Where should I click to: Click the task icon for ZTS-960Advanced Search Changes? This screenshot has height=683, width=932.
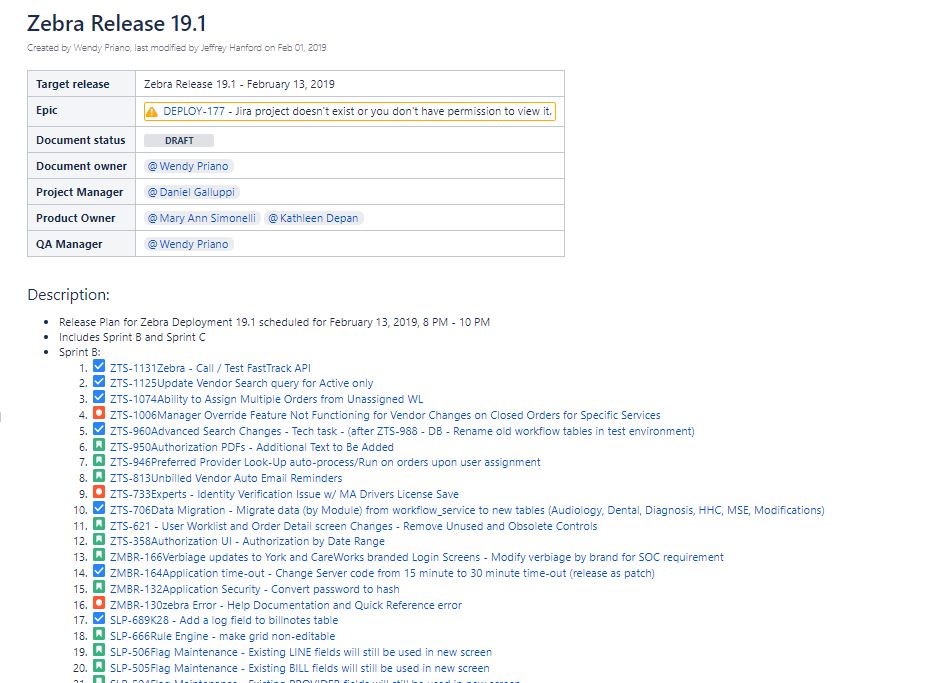99,429
